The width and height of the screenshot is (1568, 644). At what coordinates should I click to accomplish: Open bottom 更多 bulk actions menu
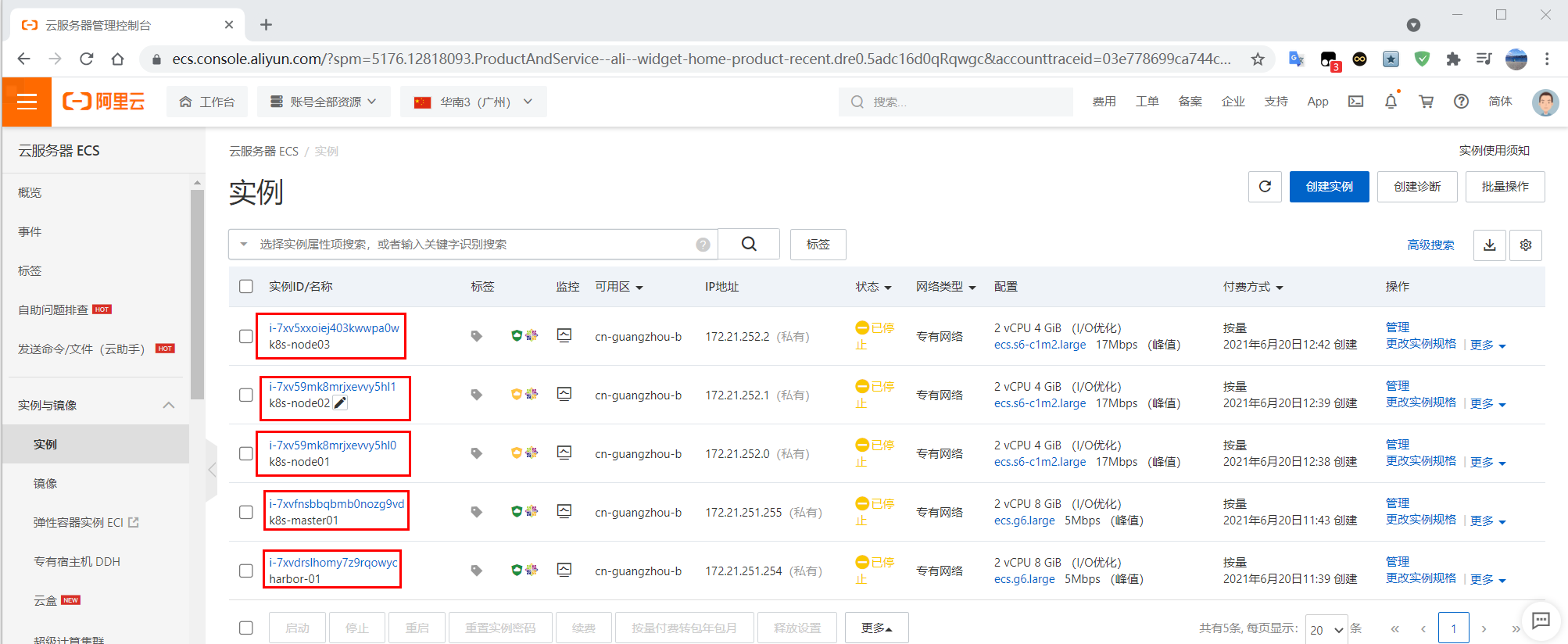click(x=876, y=628)
